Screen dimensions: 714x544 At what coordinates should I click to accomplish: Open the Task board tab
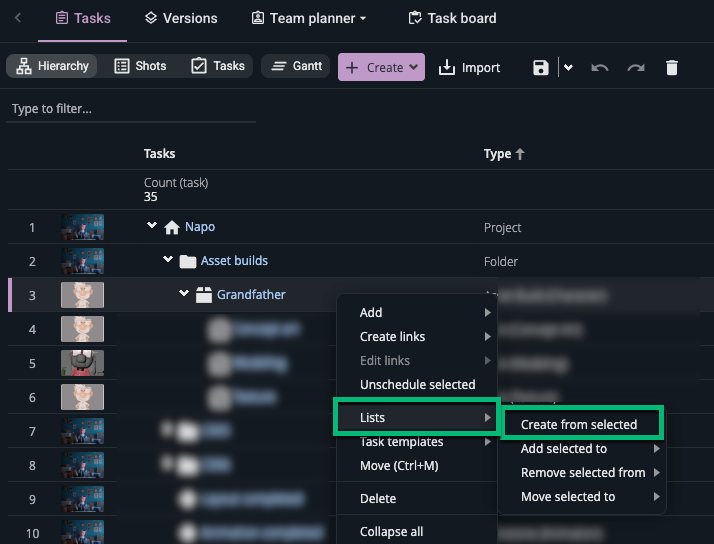pos(452,18)
